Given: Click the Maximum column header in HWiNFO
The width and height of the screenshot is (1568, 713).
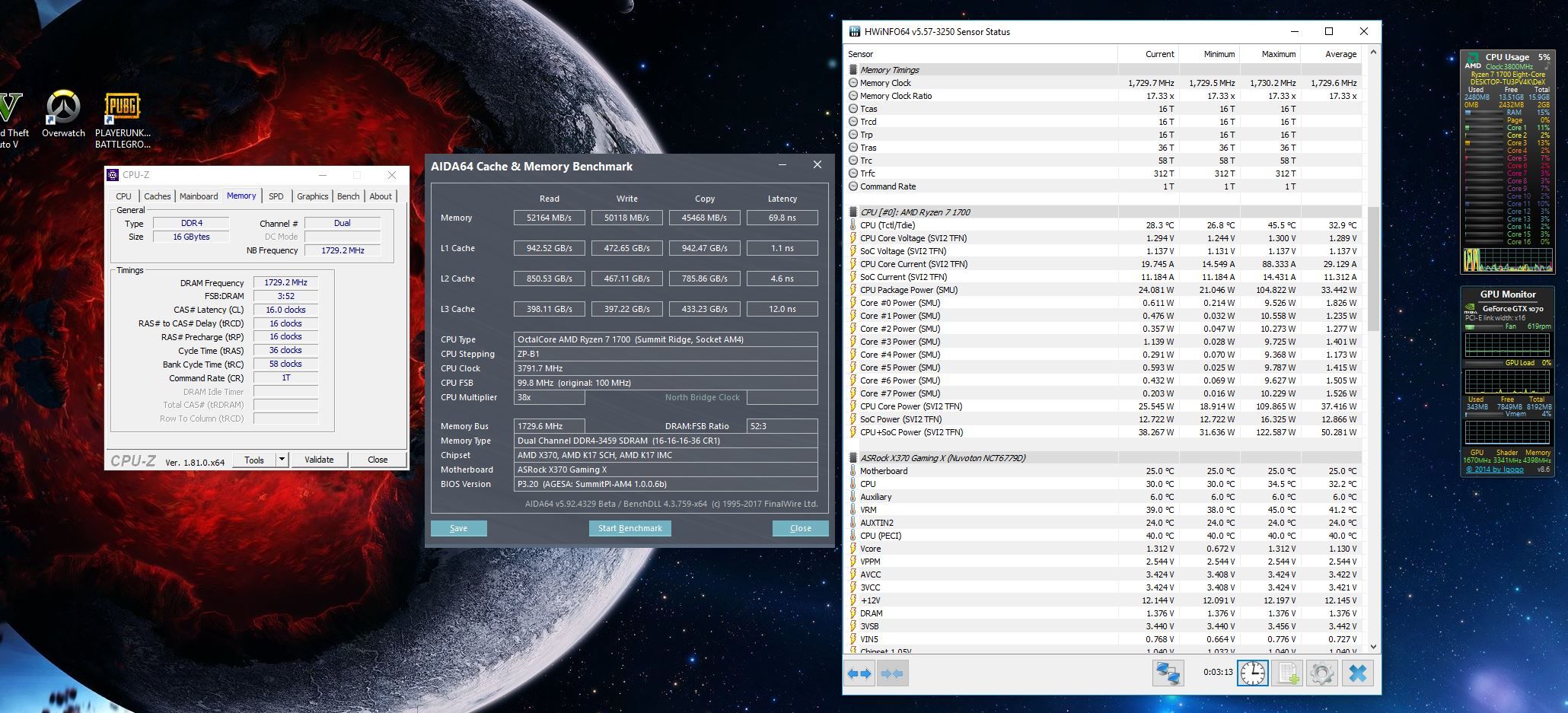Looking at the screenshot, I should 1270,54.
